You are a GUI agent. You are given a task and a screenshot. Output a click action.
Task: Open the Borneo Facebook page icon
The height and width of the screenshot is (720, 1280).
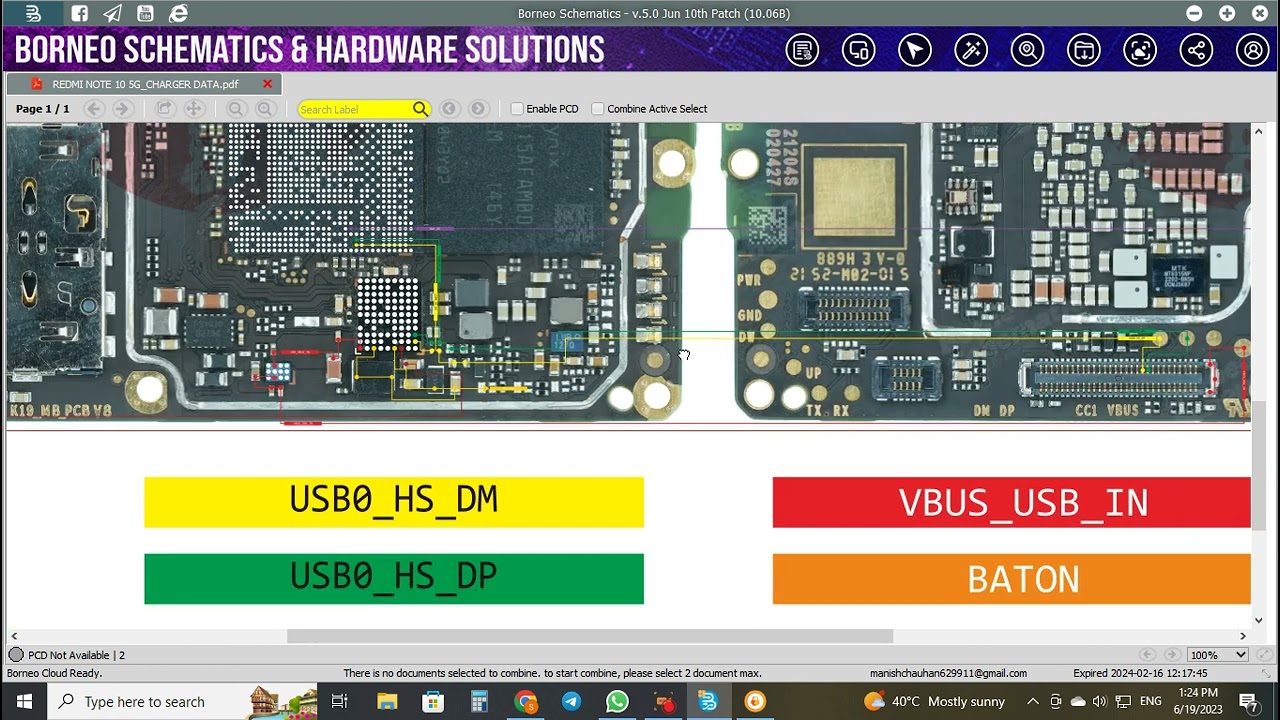[x=80, y=13]
